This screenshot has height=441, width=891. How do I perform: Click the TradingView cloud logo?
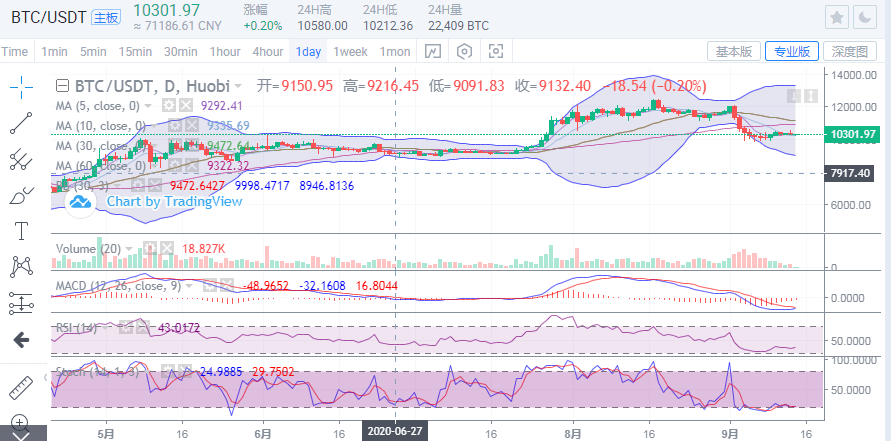80,202
